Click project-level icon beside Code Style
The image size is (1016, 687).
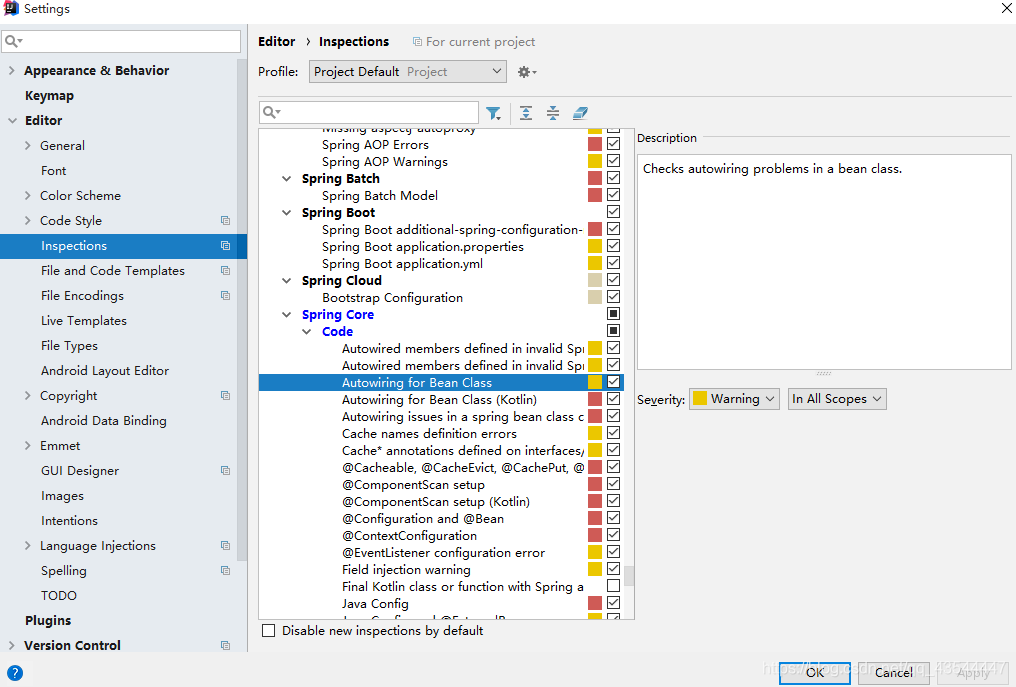[x=225, y=220]
